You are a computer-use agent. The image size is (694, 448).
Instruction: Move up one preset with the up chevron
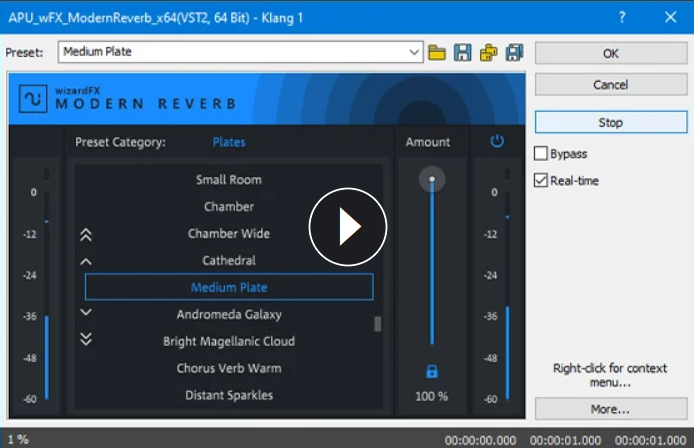click(86, 262)
